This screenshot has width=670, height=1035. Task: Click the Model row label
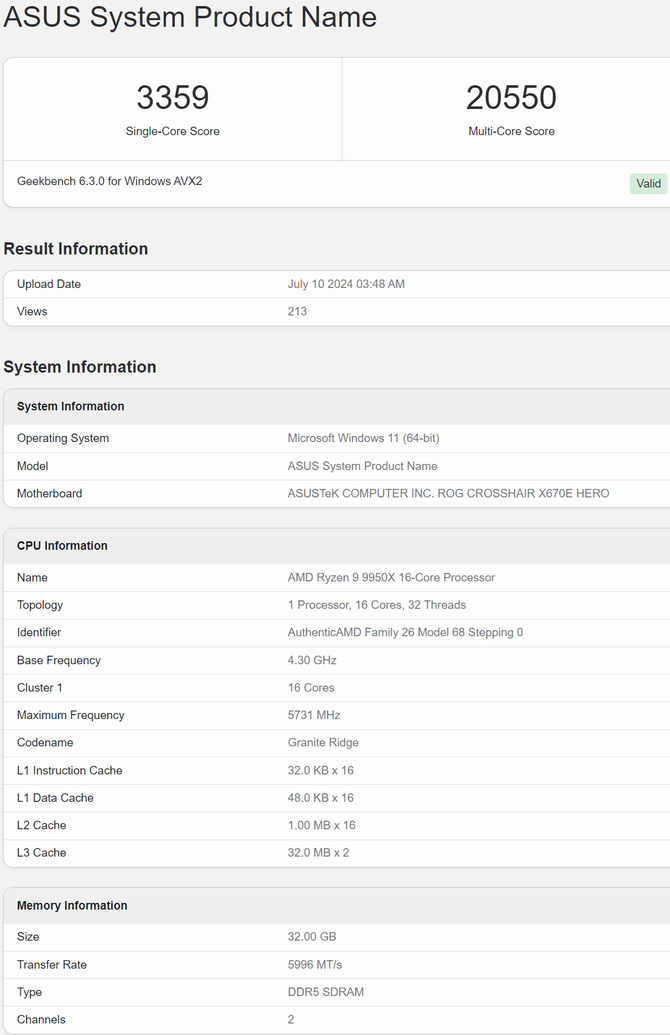(32, 466)
